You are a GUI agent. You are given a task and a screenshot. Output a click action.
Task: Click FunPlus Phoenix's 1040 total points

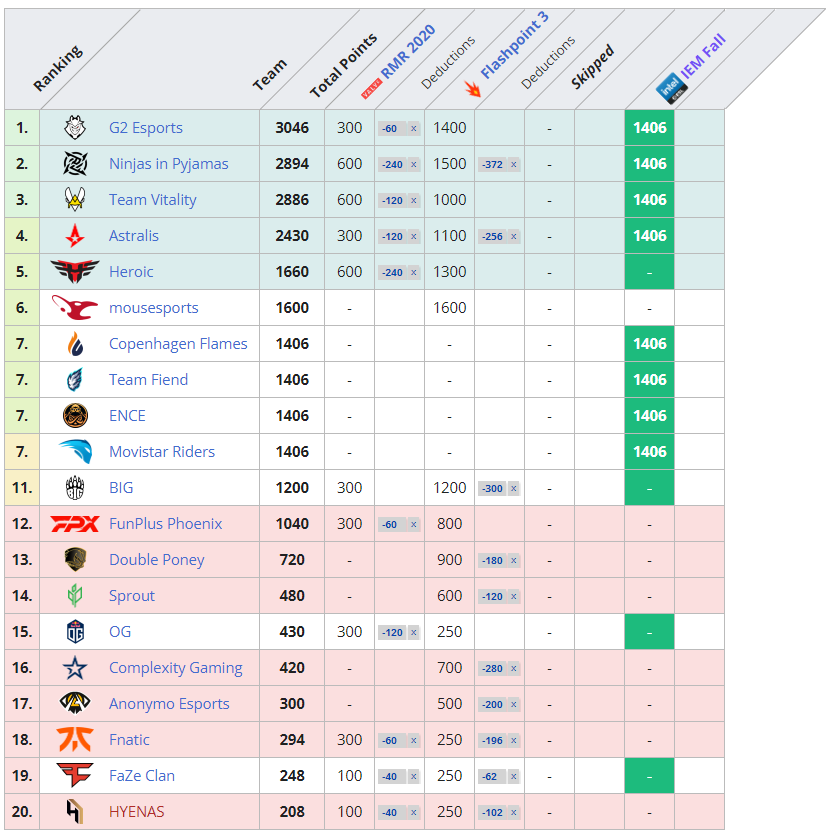point(292,524)
